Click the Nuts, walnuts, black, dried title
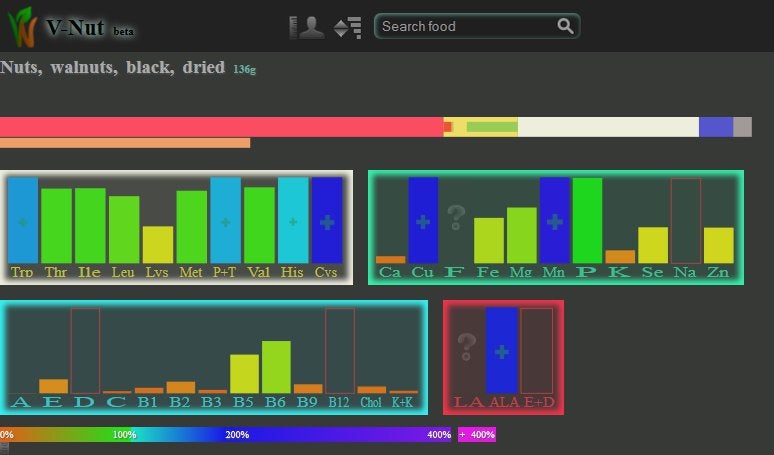This screenshot has width=774, height=455. coord(113,67)
